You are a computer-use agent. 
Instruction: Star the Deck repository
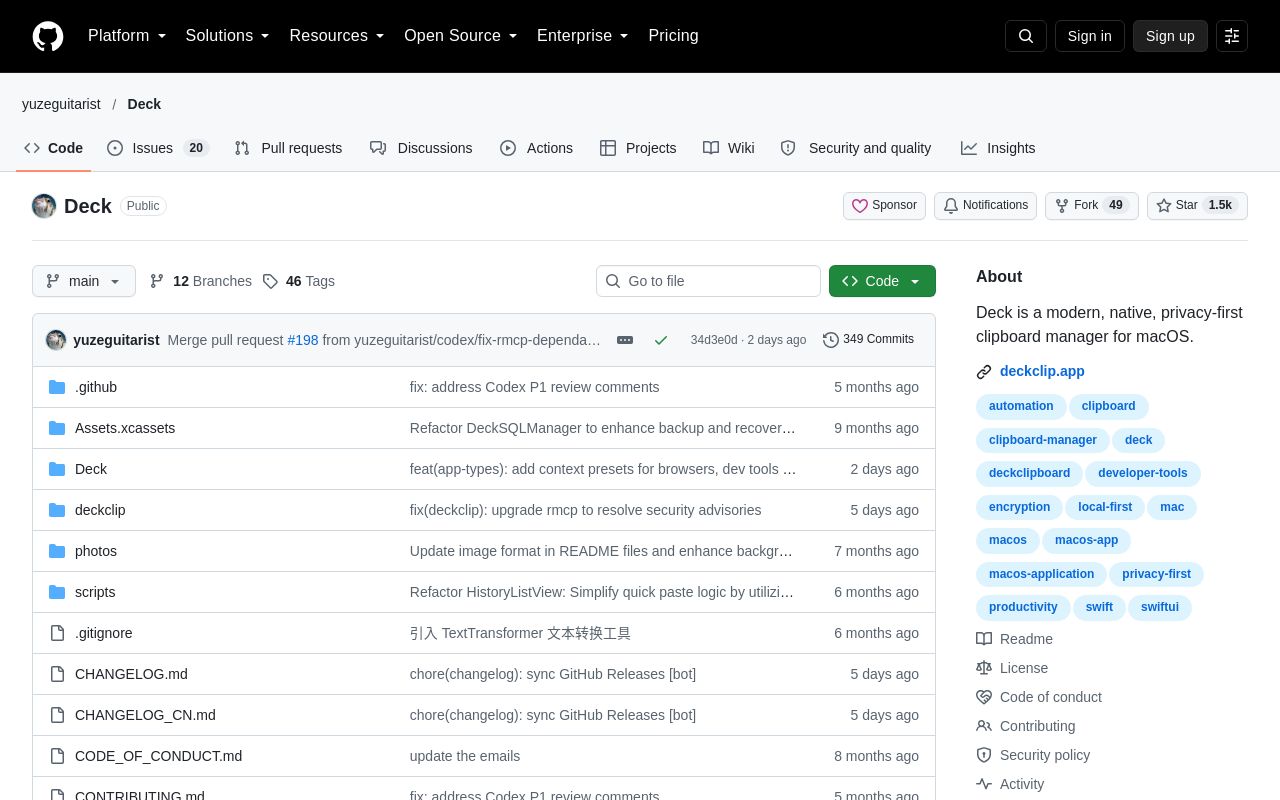tap(1197, 206)
